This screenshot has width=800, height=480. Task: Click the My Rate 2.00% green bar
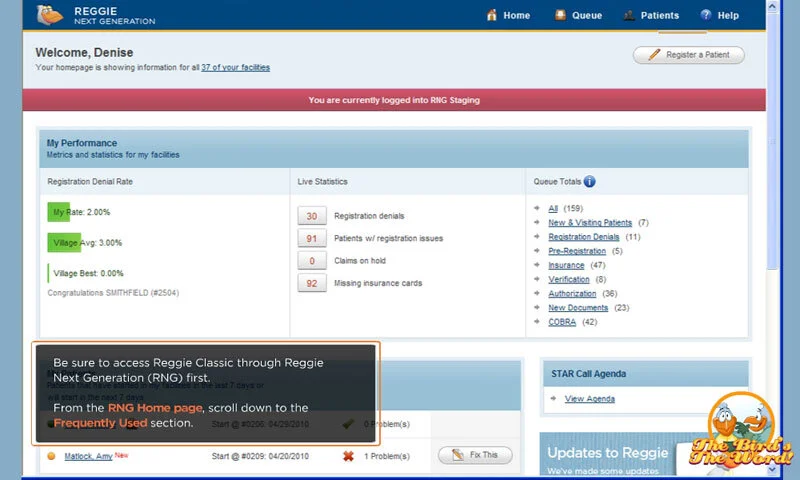pyautogui.click(x=59, y=212)
